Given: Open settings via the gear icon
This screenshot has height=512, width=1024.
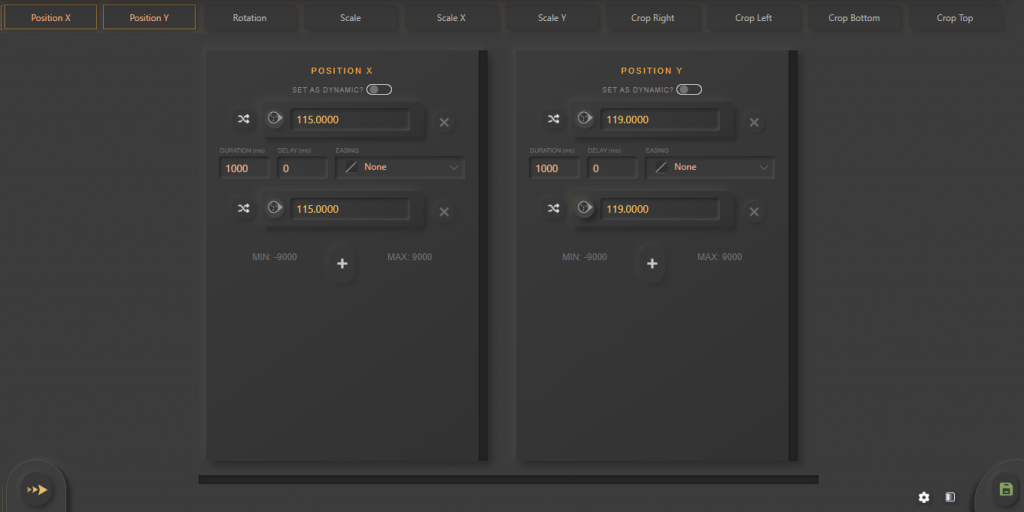Looking at the screenshot, I should click(x=924, y=497).
